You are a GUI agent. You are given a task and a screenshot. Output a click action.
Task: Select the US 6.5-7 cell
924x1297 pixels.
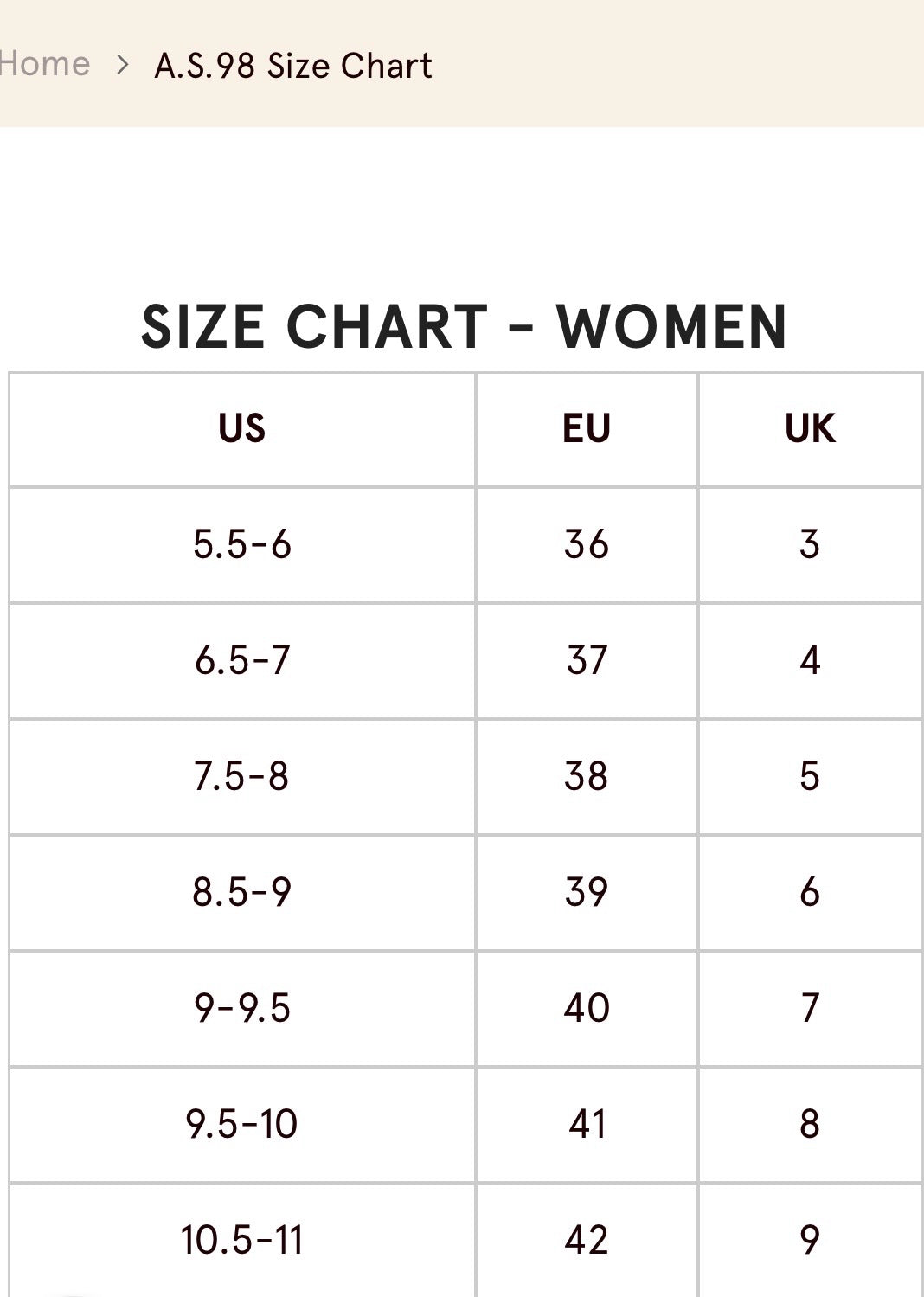(242, 661)
